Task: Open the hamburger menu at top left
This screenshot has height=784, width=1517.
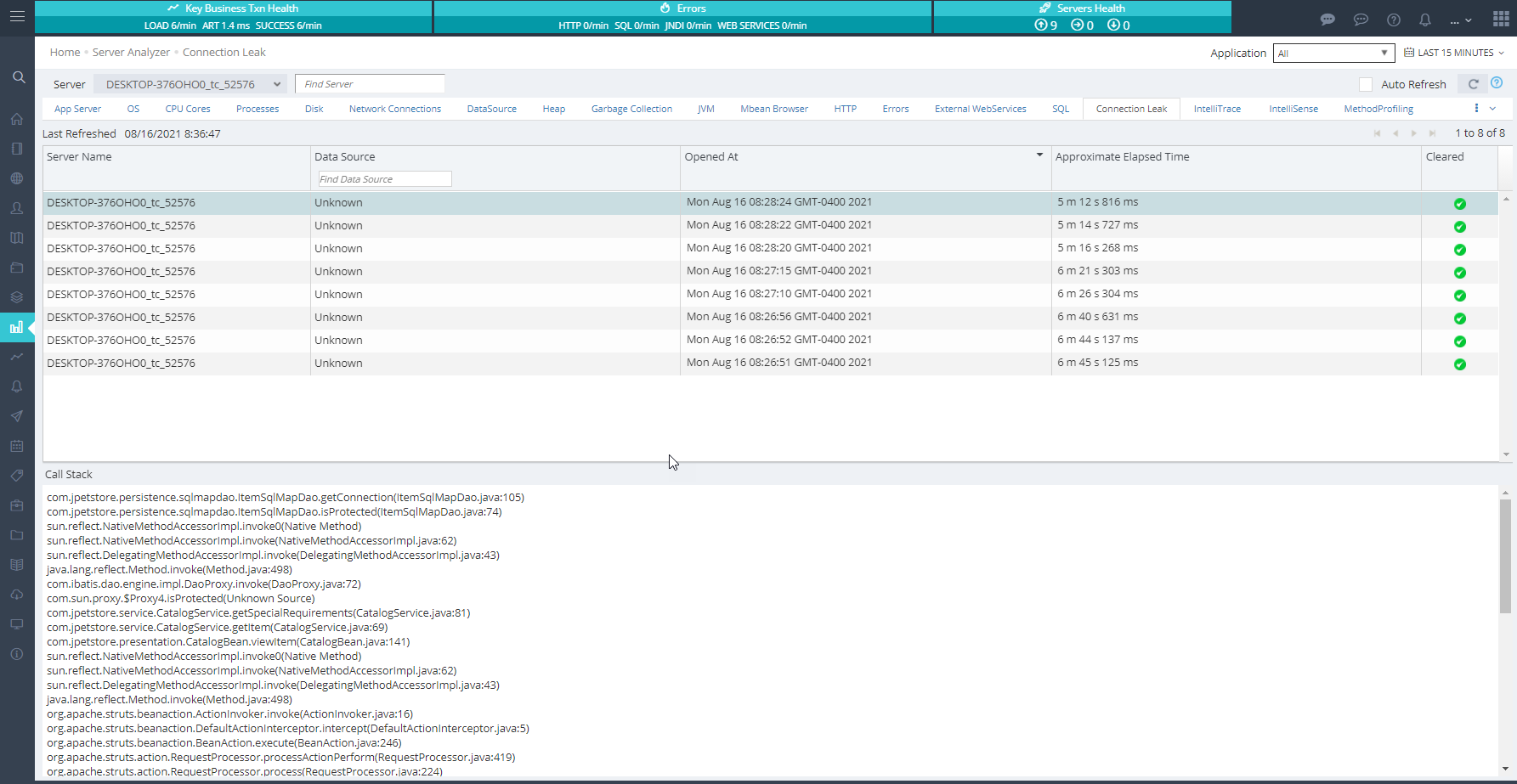Action: 17,17
